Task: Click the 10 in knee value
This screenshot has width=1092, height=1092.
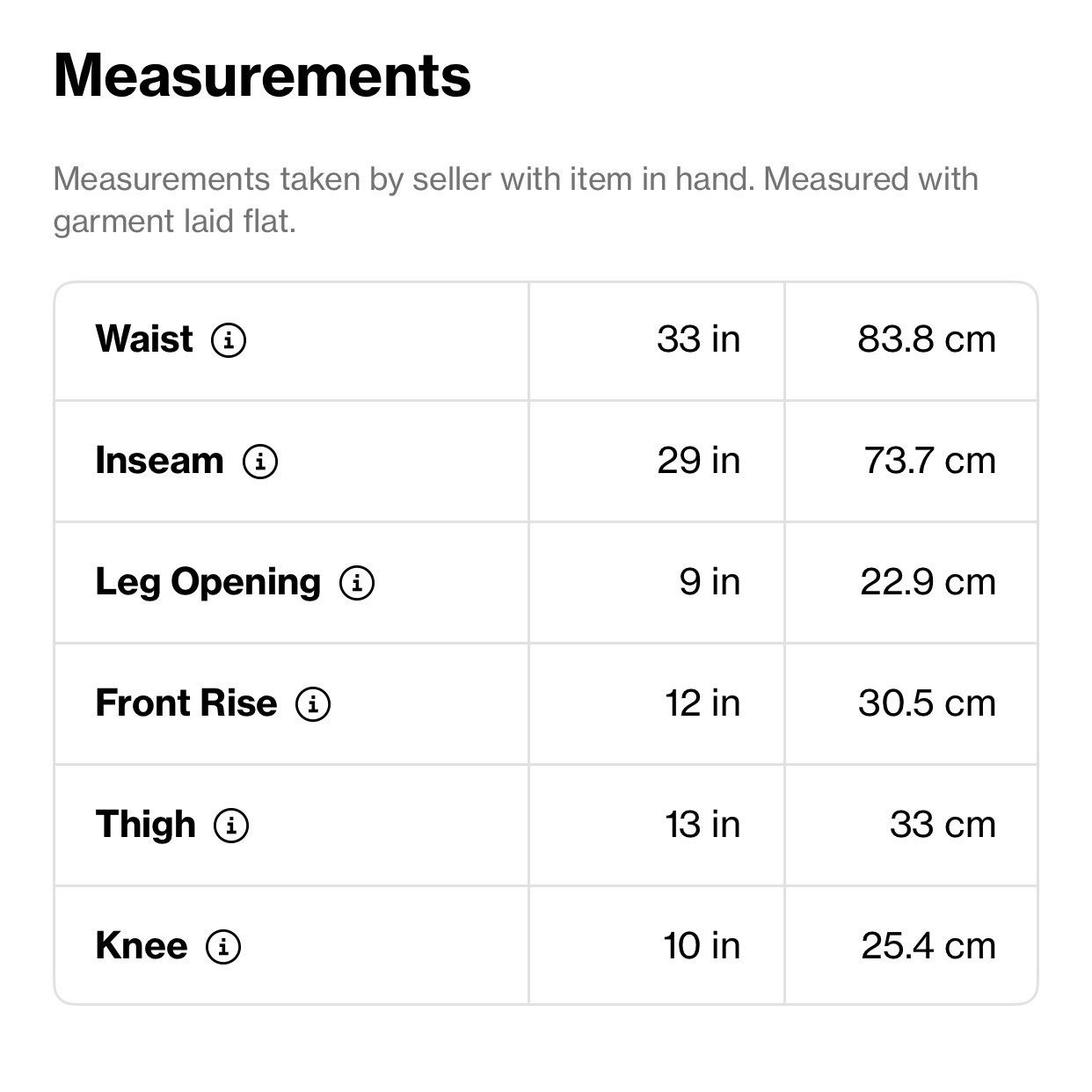Action: tap(702, 946)
